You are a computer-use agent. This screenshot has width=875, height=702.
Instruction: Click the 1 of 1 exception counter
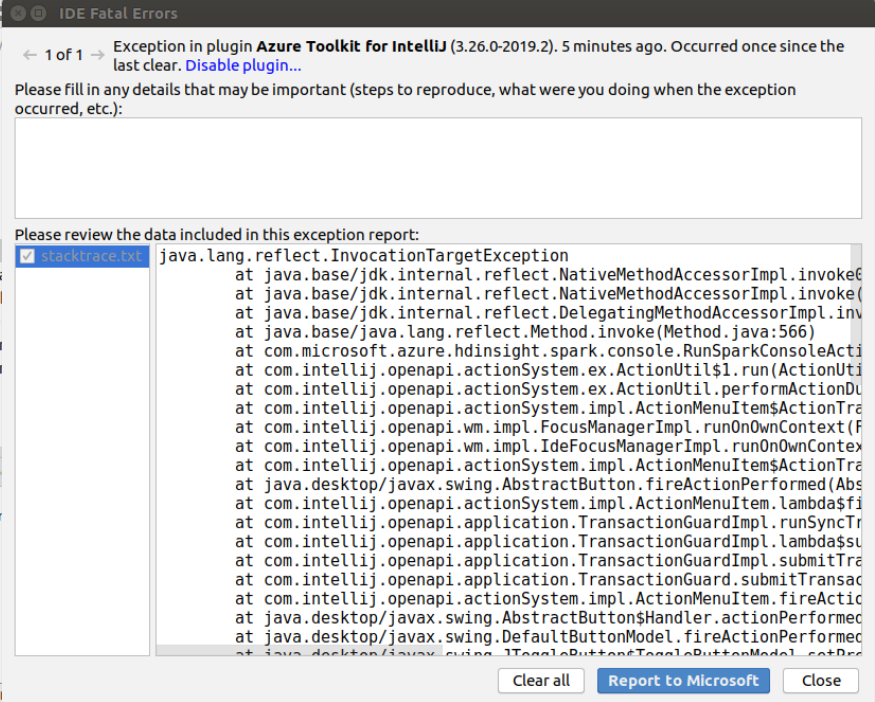pos(64,55)
